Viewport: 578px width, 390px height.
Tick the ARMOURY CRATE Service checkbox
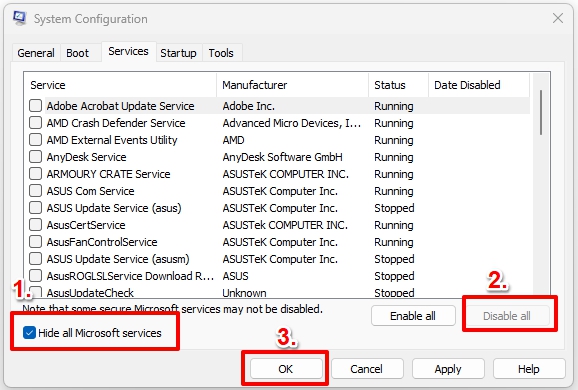click(x=35, y=174)
